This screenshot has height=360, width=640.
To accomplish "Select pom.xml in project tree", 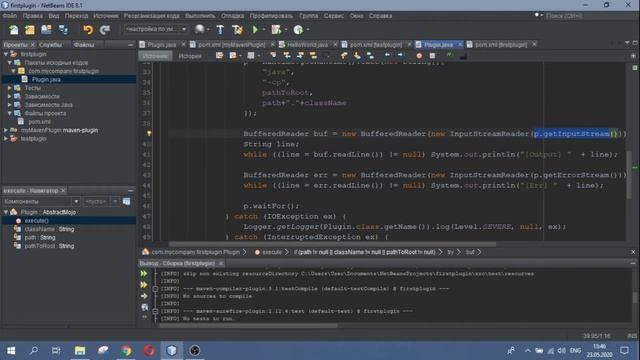I will click(40, 122).
